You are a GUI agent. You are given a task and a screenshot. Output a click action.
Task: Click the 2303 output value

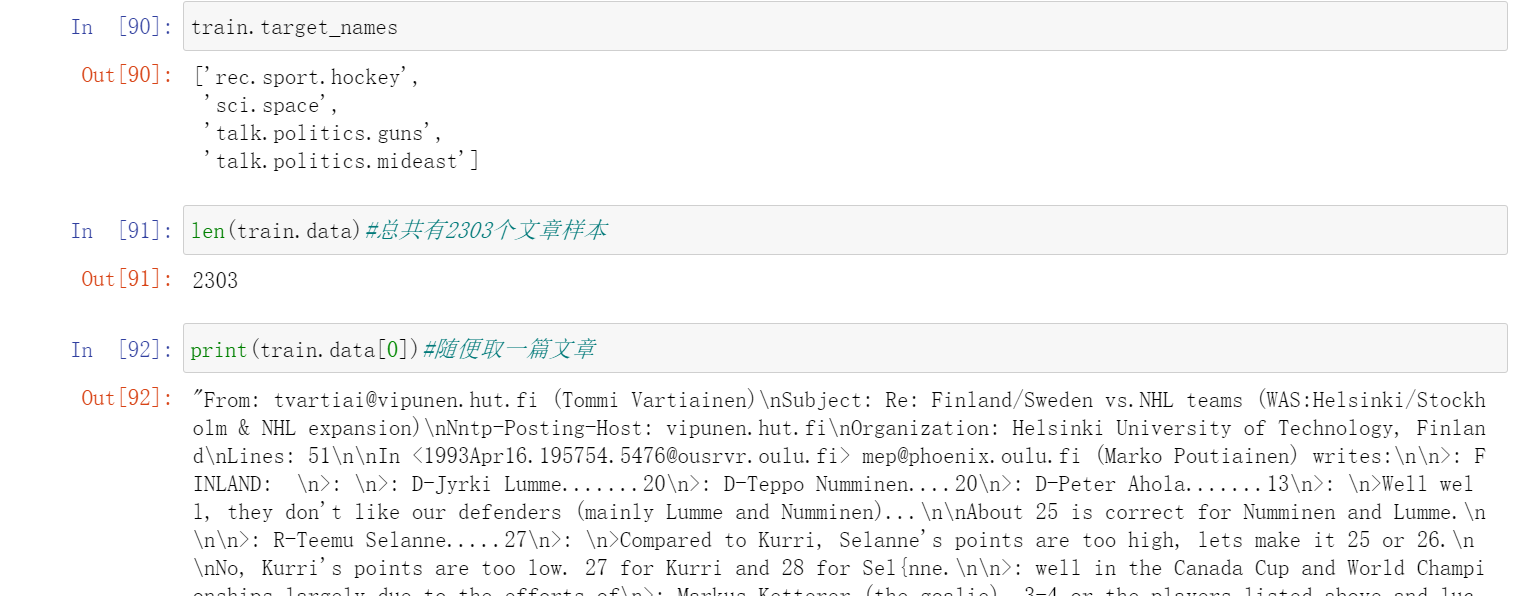pyautogui.click(x=215, y=280)
